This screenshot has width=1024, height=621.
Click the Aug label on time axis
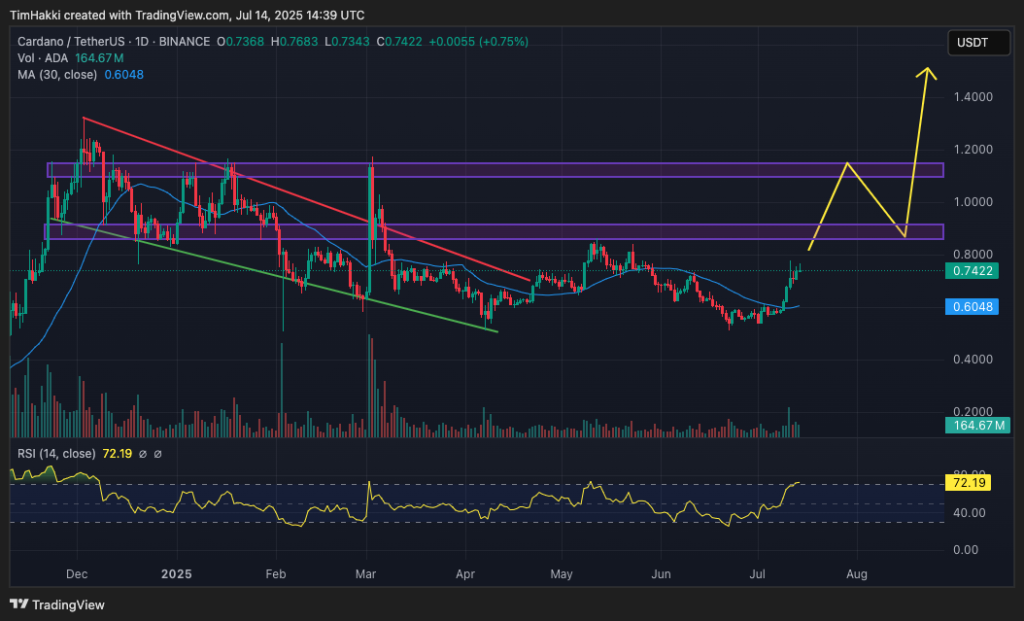pos(855,575)
